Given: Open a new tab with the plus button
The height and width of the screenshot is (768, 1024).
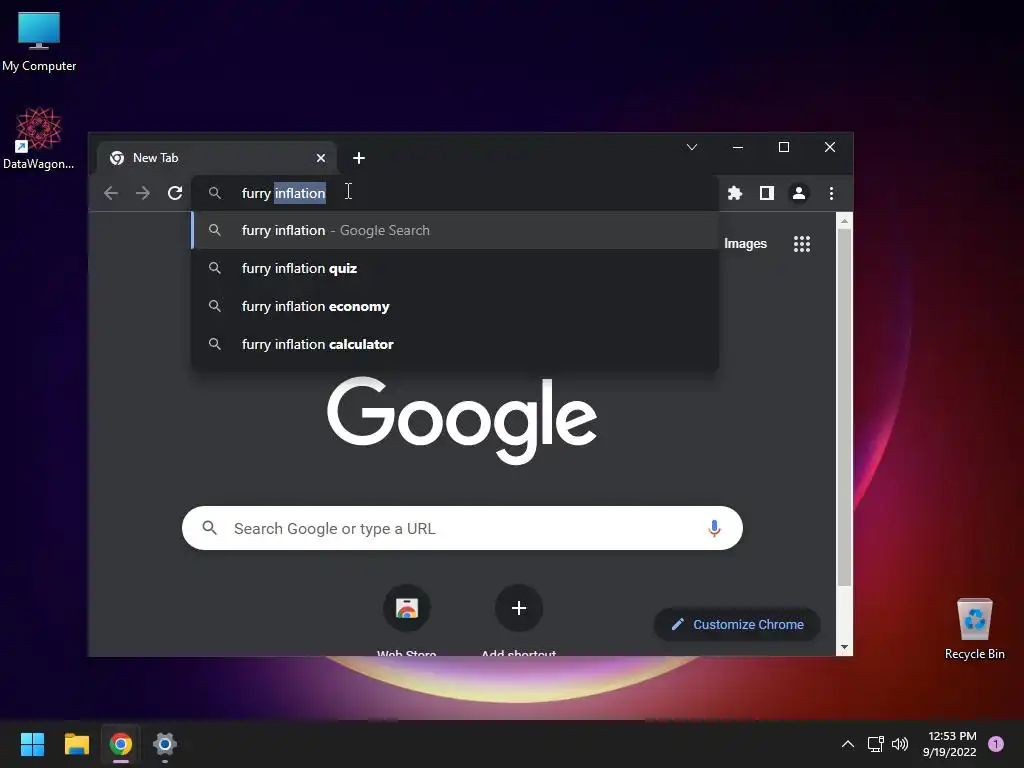Looking at the screenshot, I should 359,158.
